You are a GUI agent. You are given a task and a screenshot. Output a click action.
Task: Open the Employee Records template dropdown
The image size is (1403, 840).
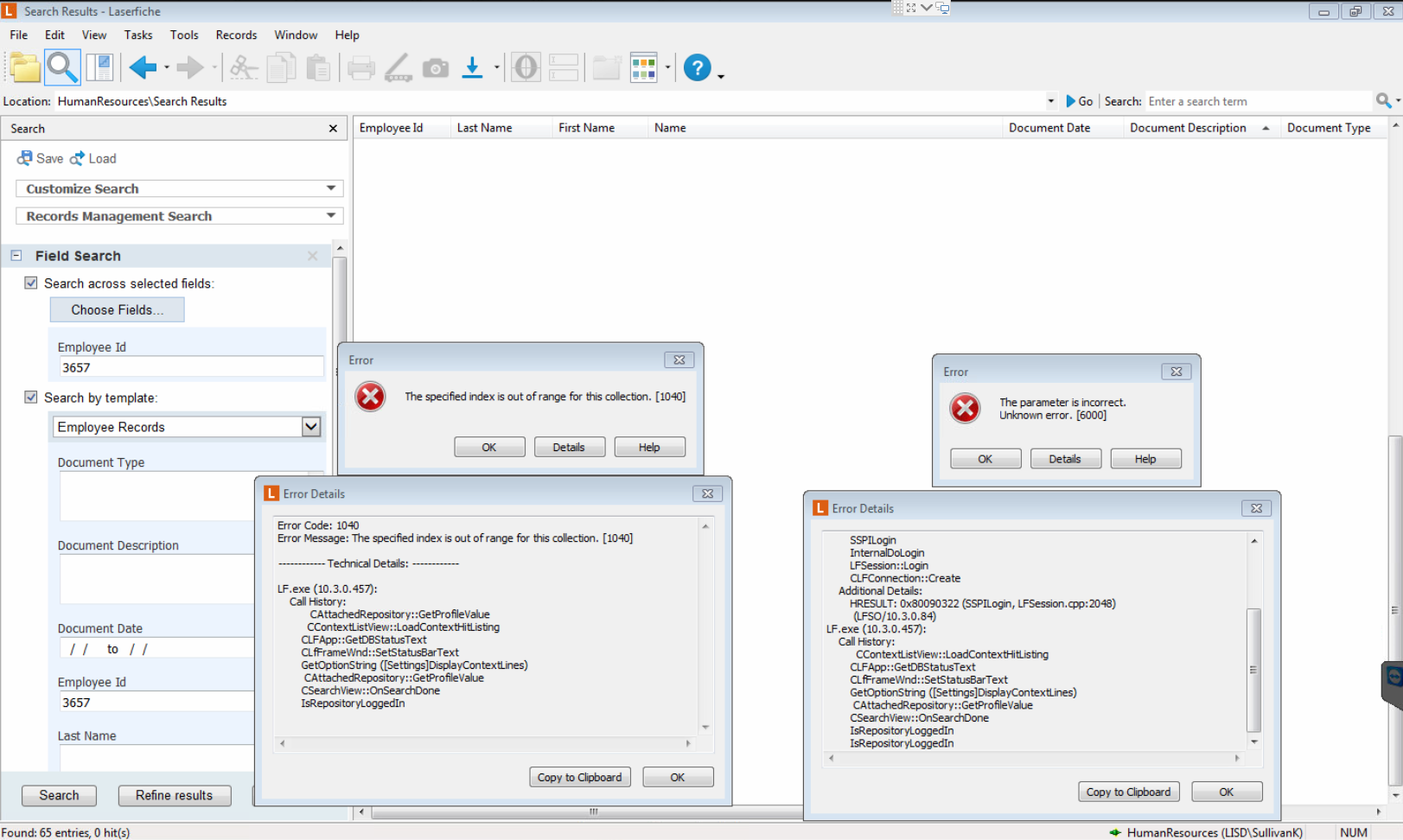(x=311, y=427)
